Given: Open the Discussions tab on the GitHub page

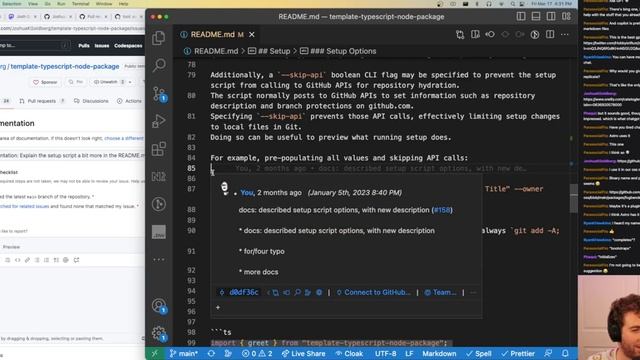Looking at the screenshot, I should coord(91,101).
